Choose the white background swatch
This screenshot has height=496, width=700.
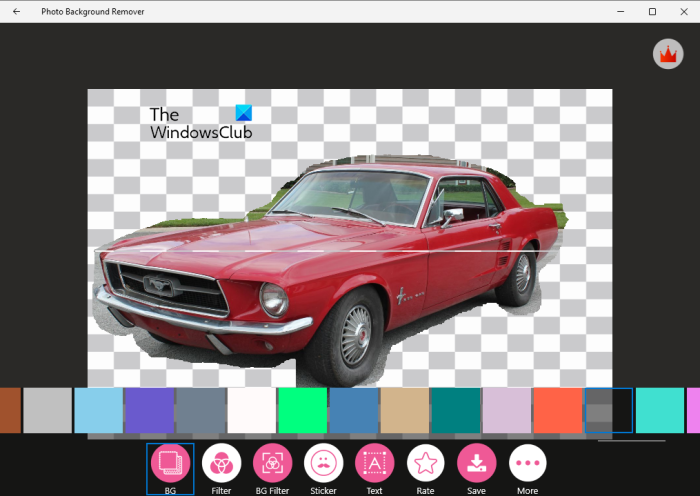pos(252,410)
